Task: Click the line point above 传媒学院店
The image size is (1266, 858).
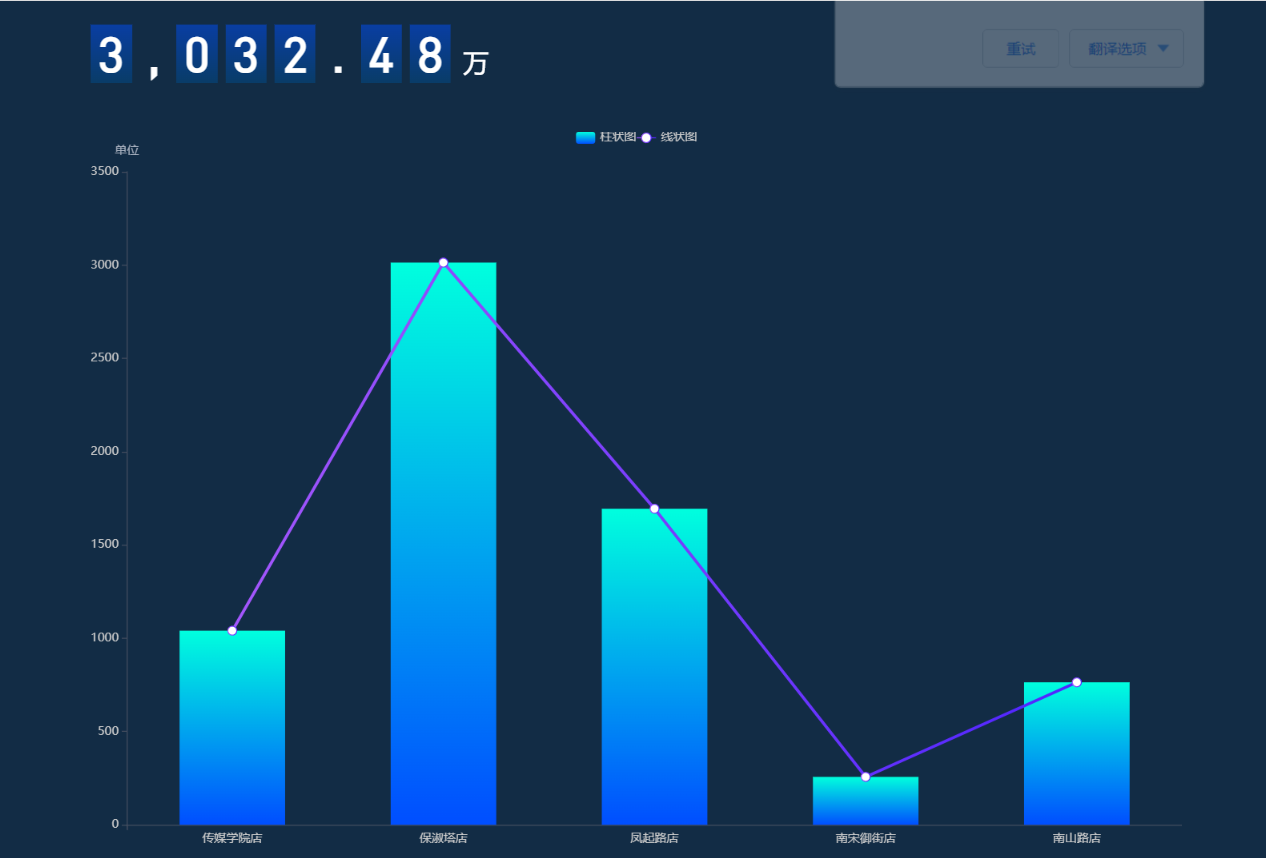Action: 232,631
